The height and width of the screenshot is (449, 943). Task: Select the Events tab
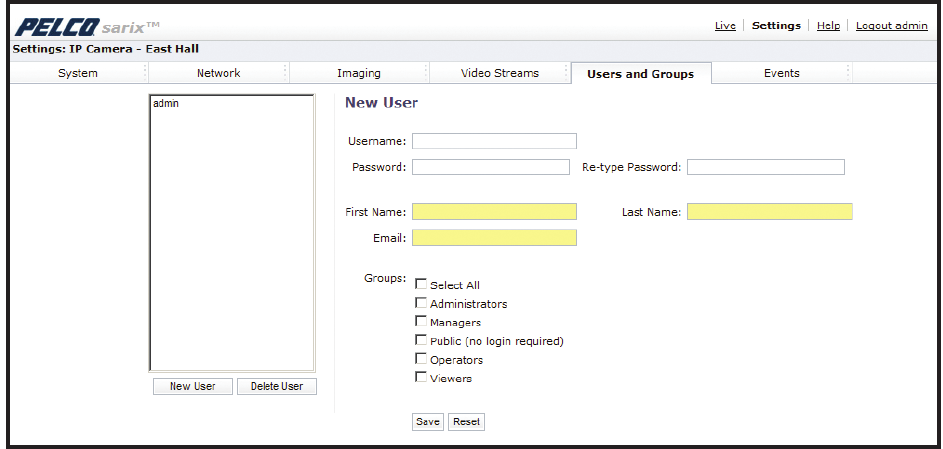point(781,73)
